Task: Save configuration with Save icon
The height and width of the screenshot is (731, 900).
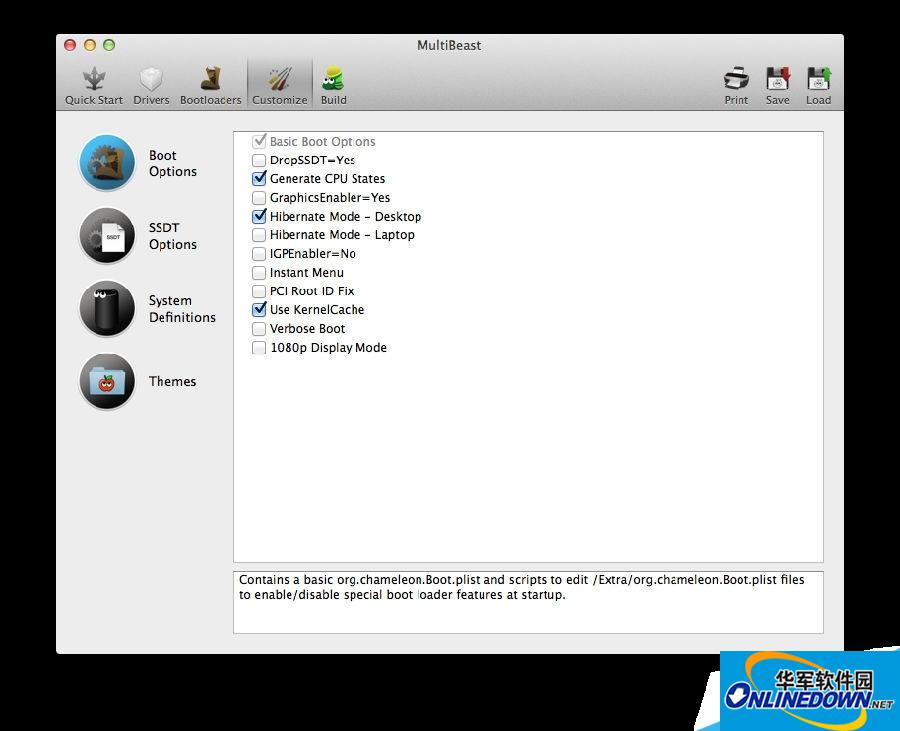Action: pyautogui.click(x=777, y=80)
